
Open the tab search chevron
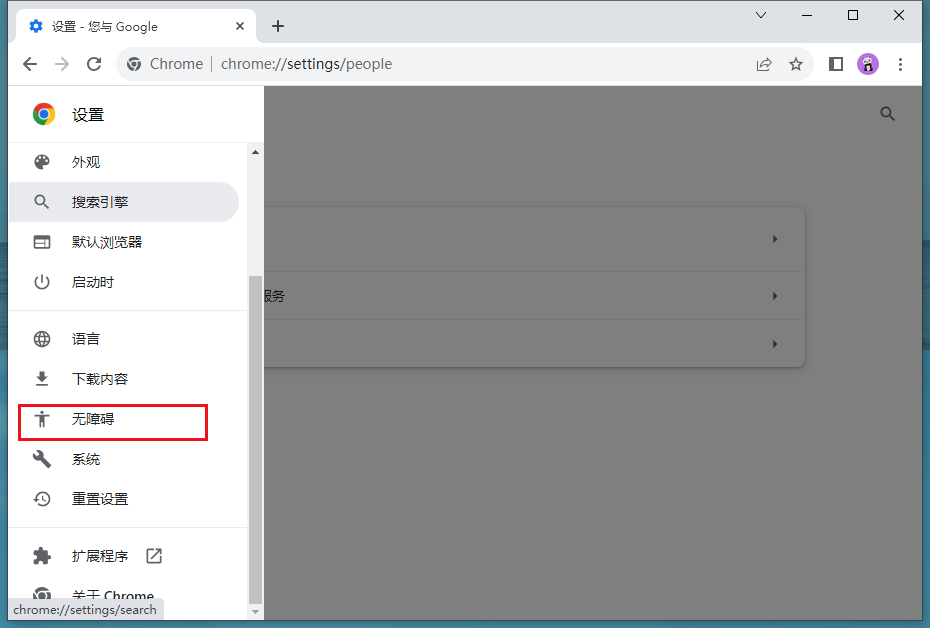tap(761, 15)
